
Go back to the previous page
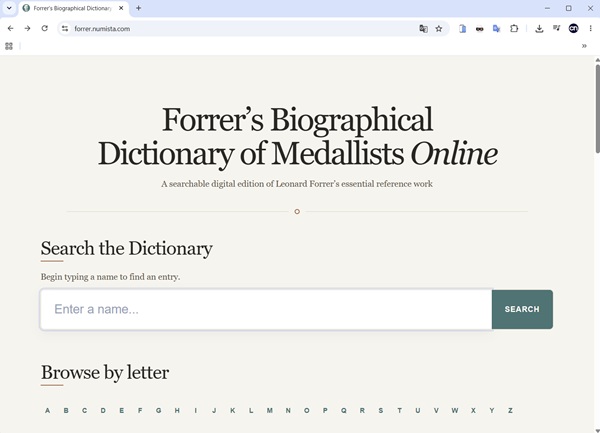[x=10, y=28]
